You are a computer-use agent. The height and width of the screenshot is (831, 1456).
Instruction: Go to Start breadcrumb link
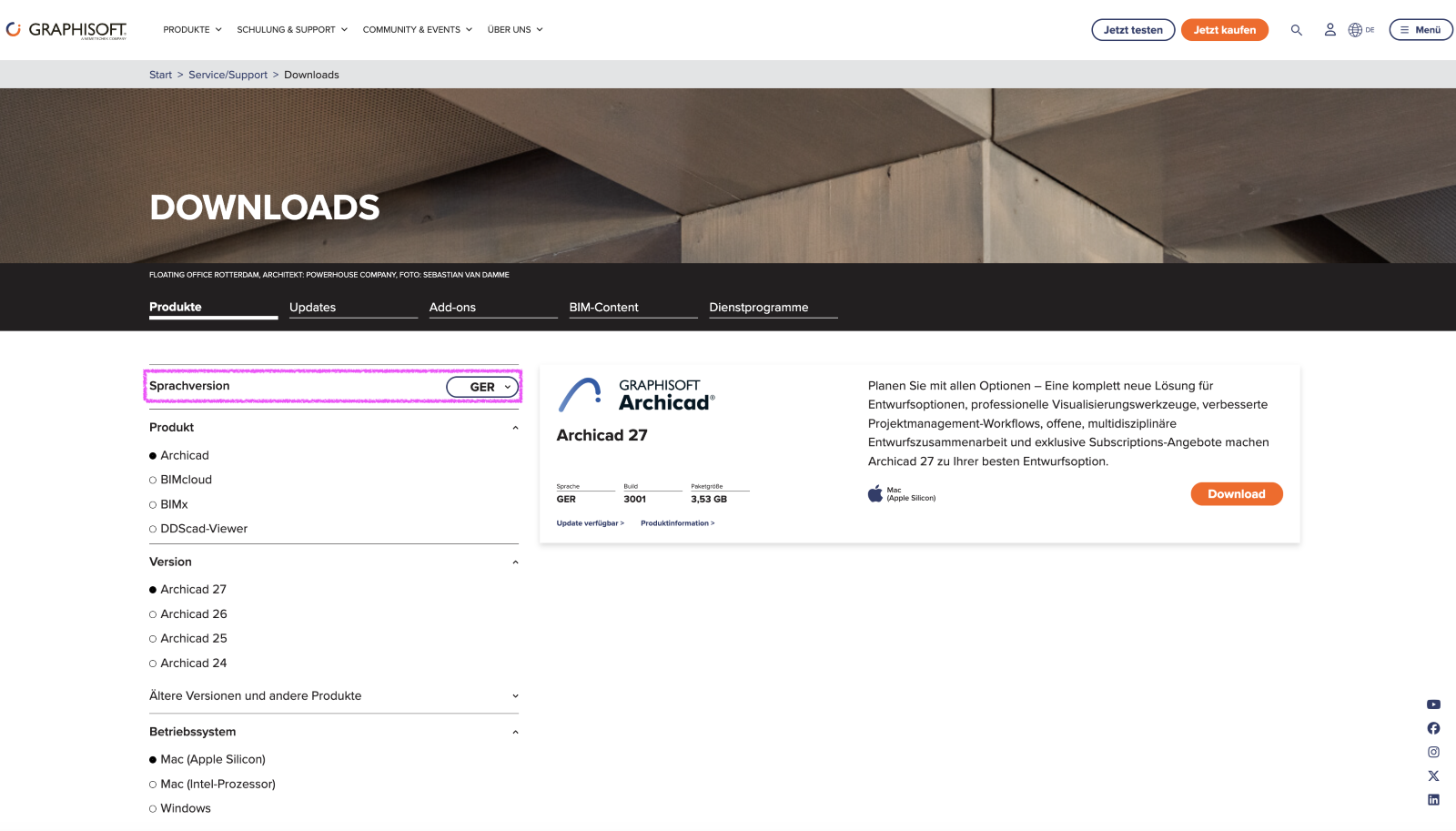pos(160,75)
